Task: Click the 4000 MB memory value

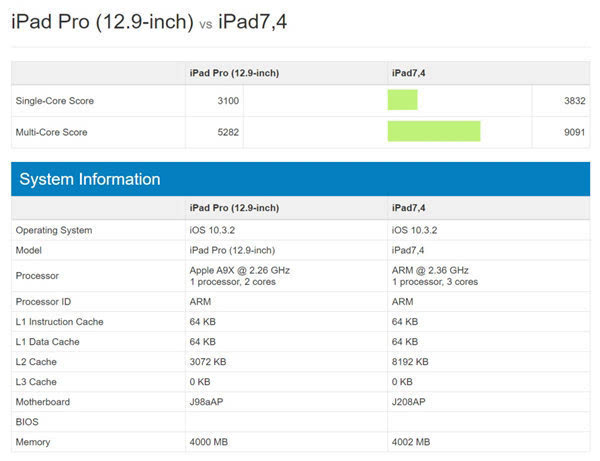Action: click(209, 442)
